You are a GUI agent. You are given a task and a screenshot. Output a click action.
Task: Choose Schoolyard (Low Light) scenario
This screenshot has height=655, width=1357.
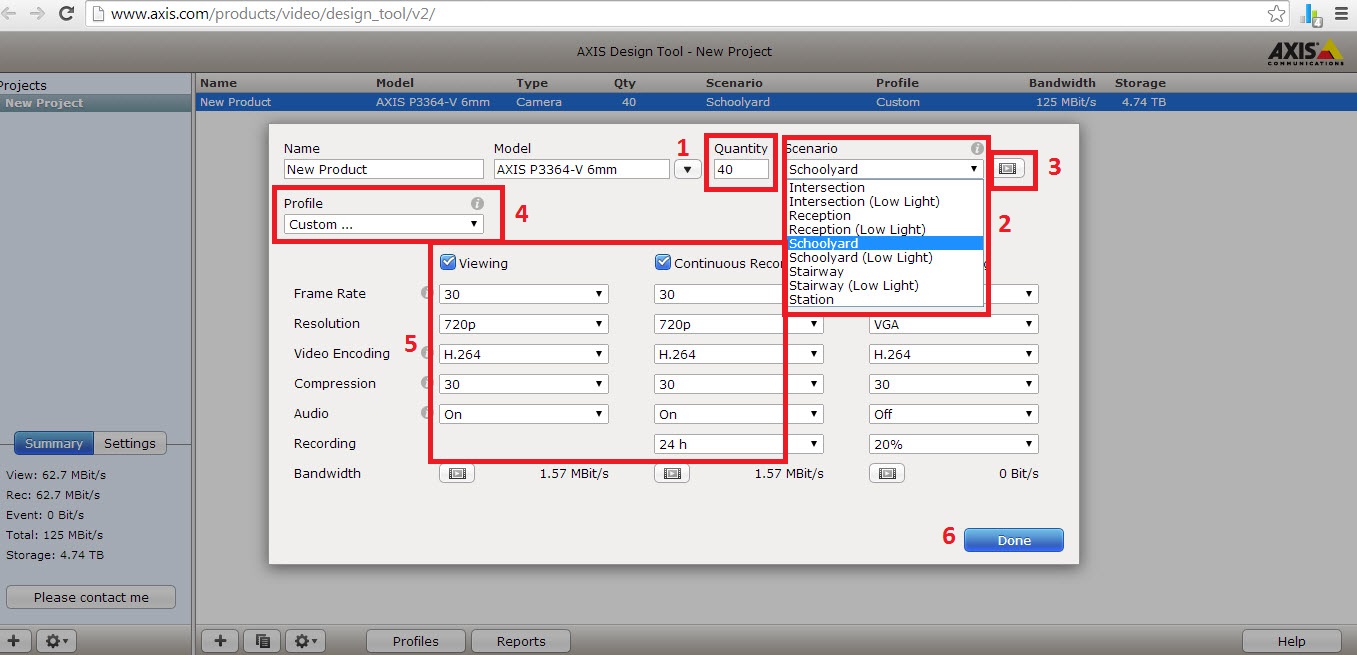tap(885, 257)
